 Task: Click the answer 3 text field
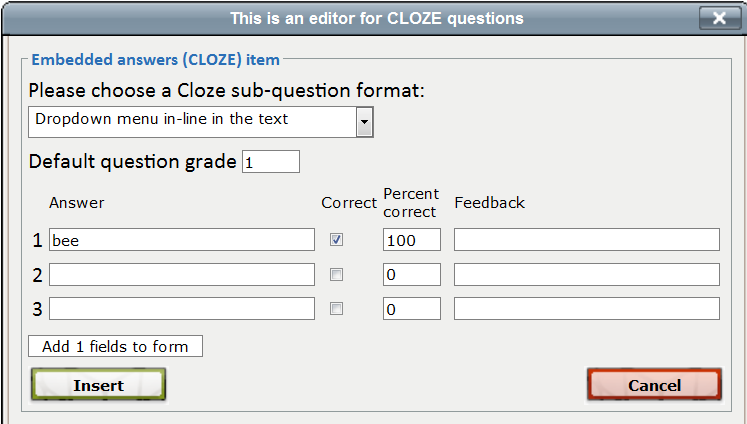click(182, 309)
